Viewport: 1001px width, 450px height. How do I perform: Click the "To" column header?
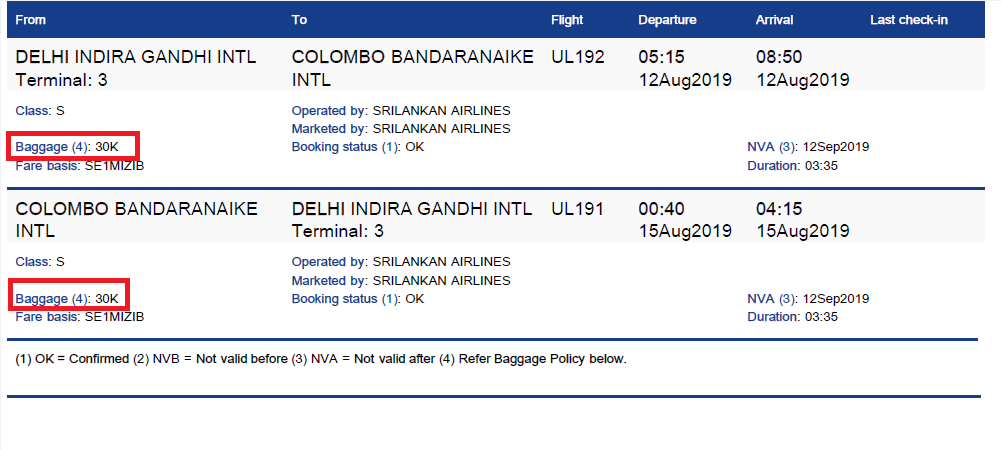[x=299, y=20]
